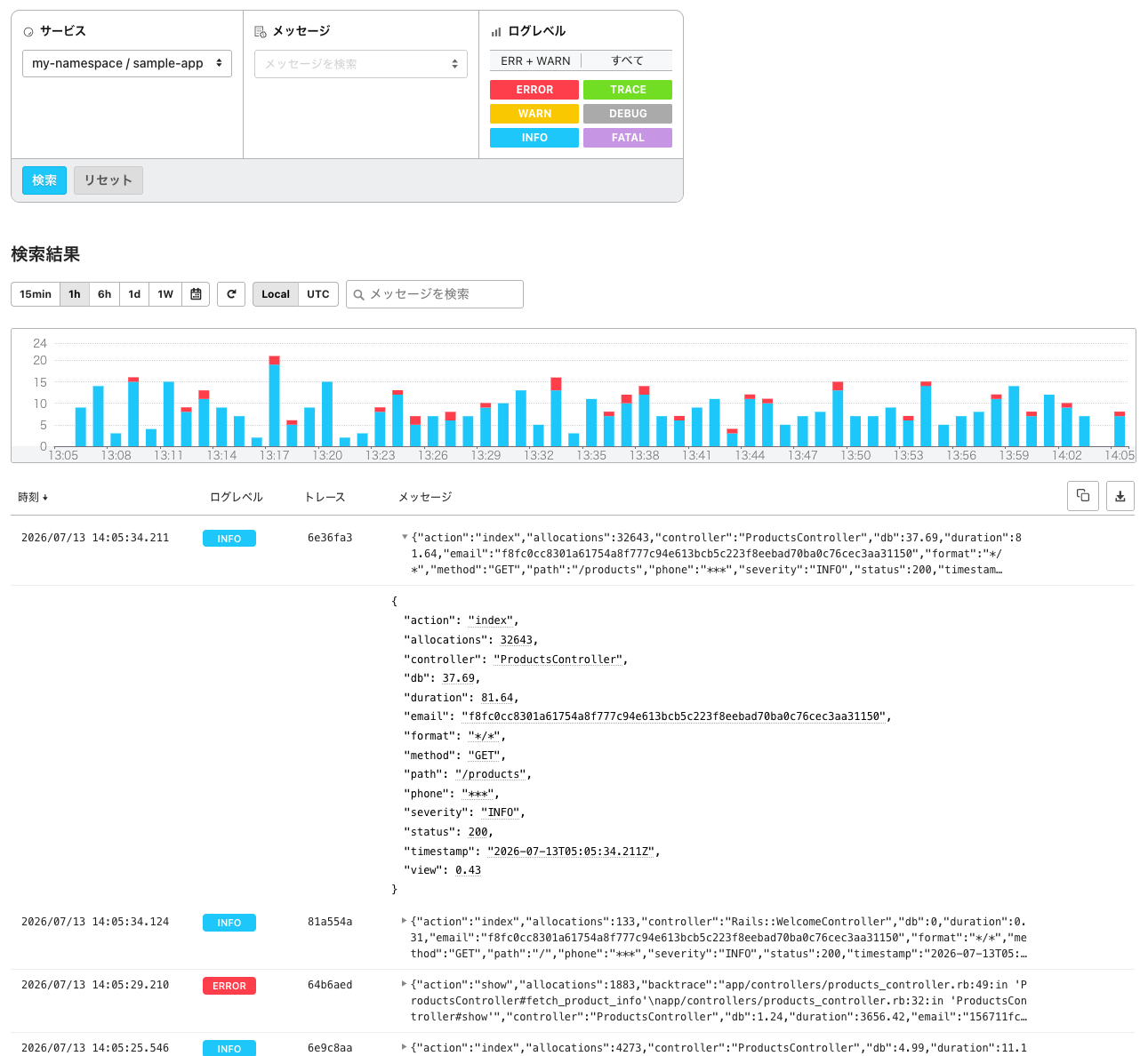The image size is (1148, 1056).
Task: Click the duration 81.64 JSON value
Action: click(496, 698)
